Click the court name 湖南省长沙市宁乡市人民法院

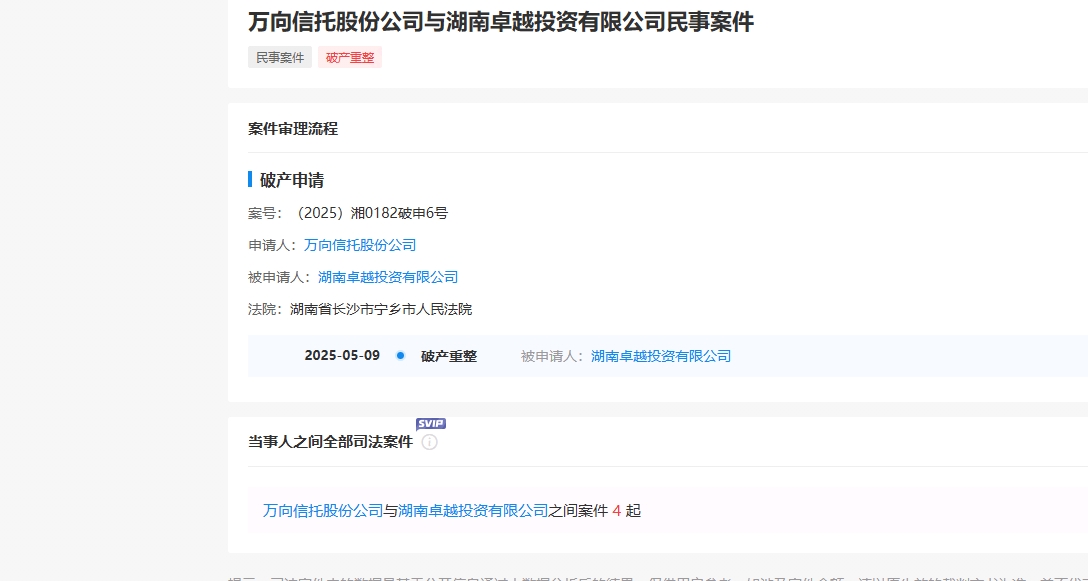[381, 309]
